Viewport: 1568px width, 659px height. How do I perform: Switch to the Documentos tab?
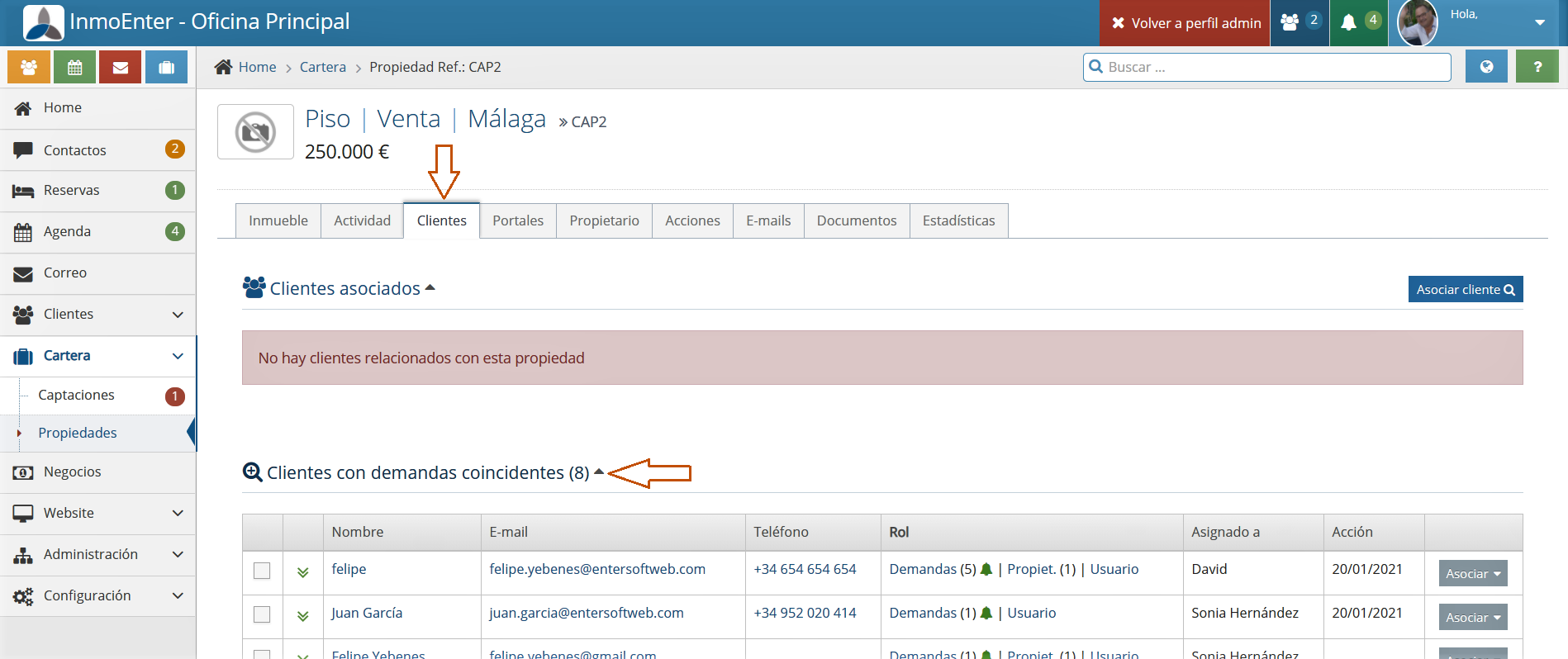click(x=857, y=220)
